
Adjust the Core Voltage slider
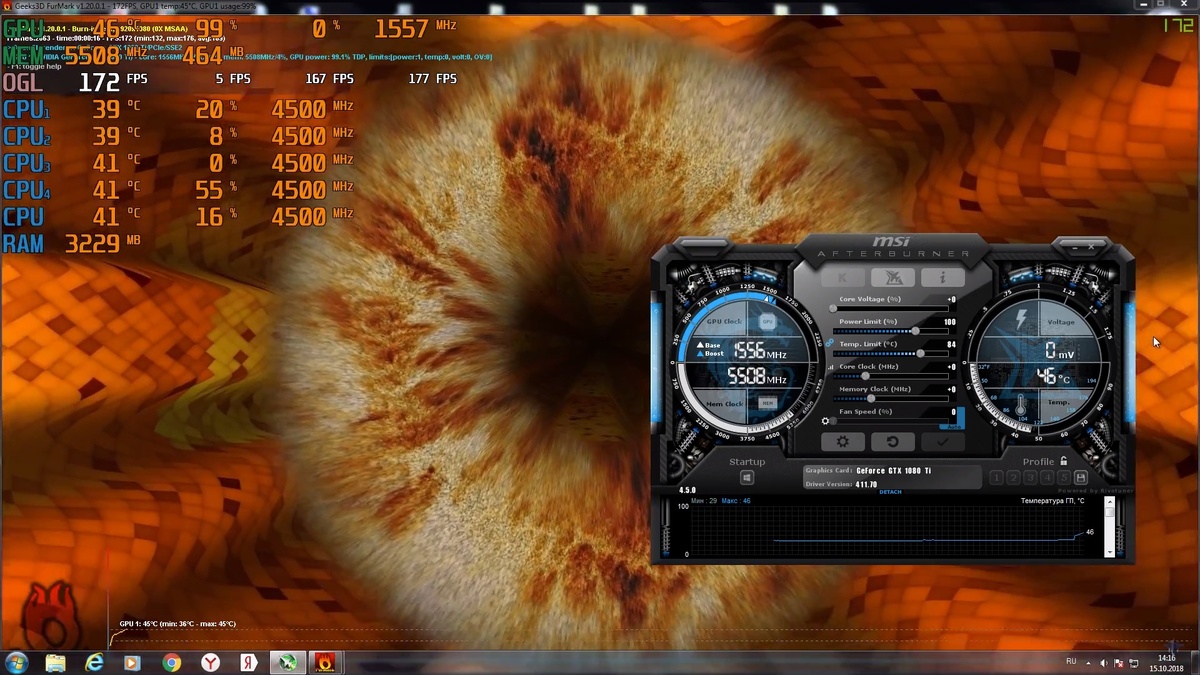click(890, 308)
